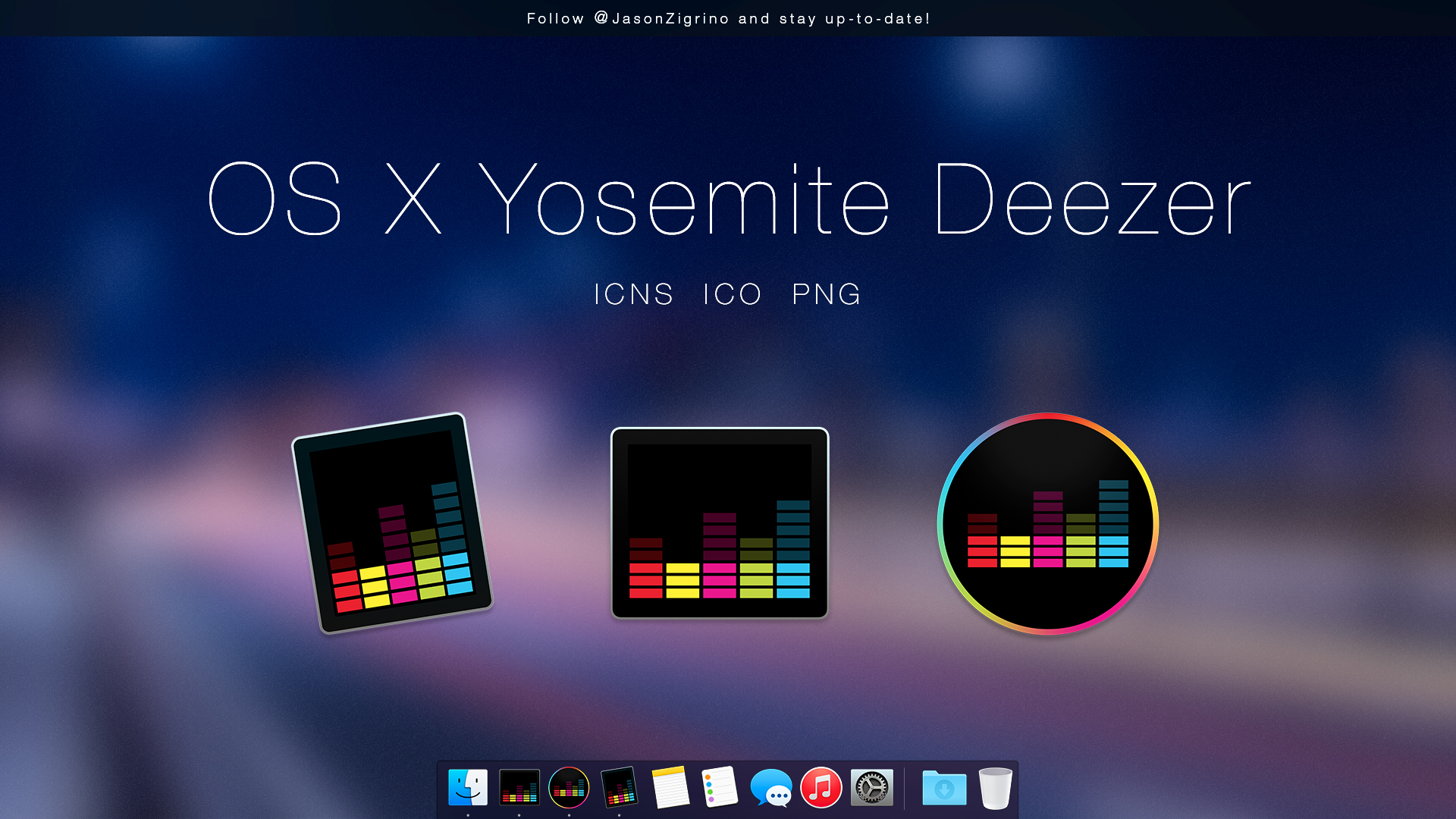
Task: Launch the tilted Deezer dock icon
Action: point(620,787)
